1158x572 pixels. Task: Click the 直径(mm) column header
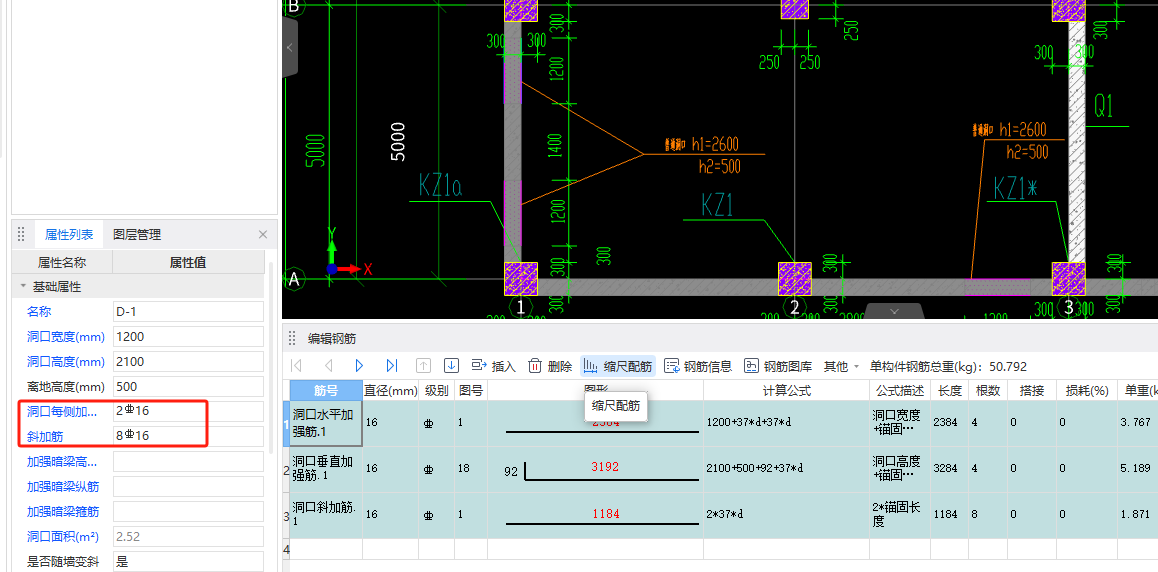point(391,390)
